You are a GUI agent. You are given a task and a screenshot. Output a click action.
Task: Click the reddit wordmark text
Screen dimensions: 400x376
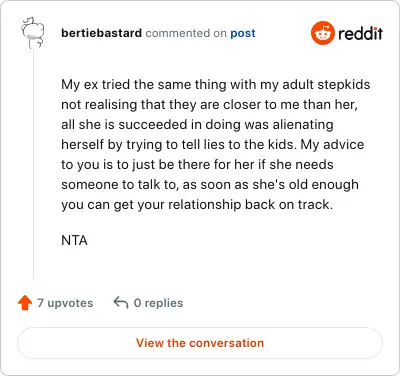tap(360, 33)
